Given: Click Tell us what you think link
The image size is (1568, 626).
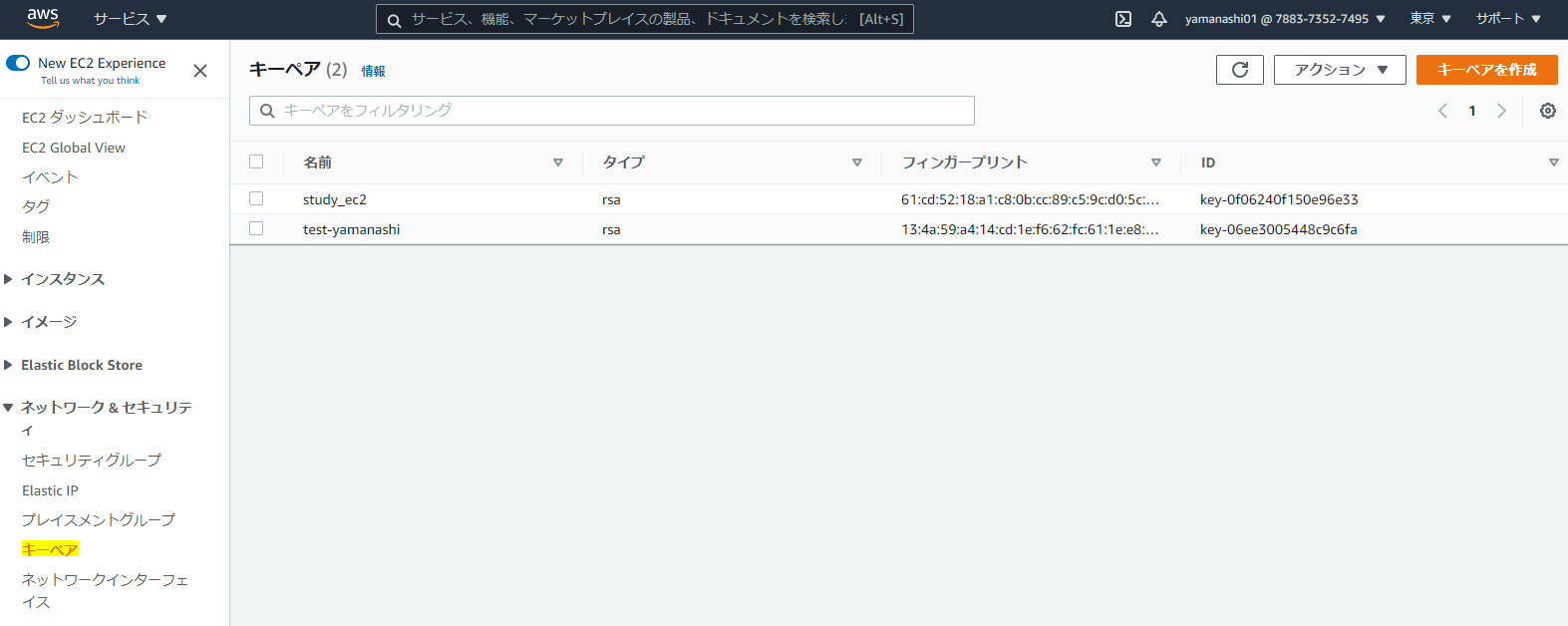Looking at the screenshot, I should click(90, 81).
